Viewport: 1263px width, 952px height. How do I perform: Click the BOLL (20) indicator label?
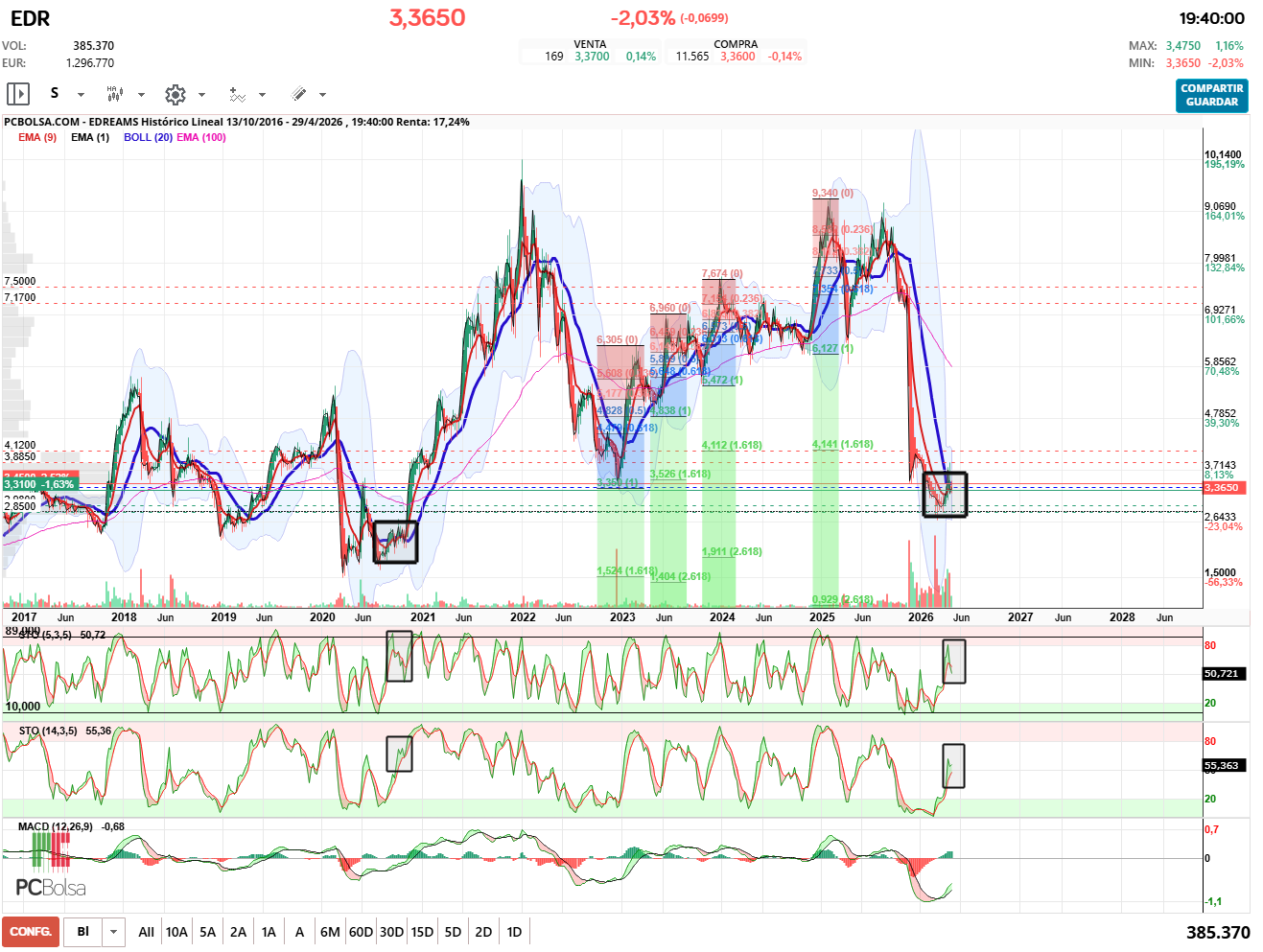coord(148,137)
